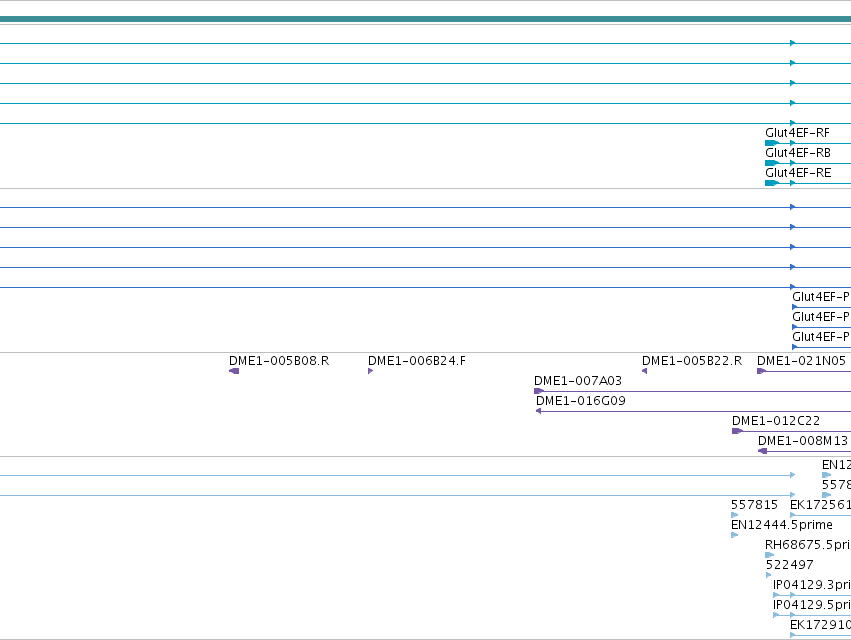Select the small arrow under 522497
851x640 pixels.
[x=769, y=575]
